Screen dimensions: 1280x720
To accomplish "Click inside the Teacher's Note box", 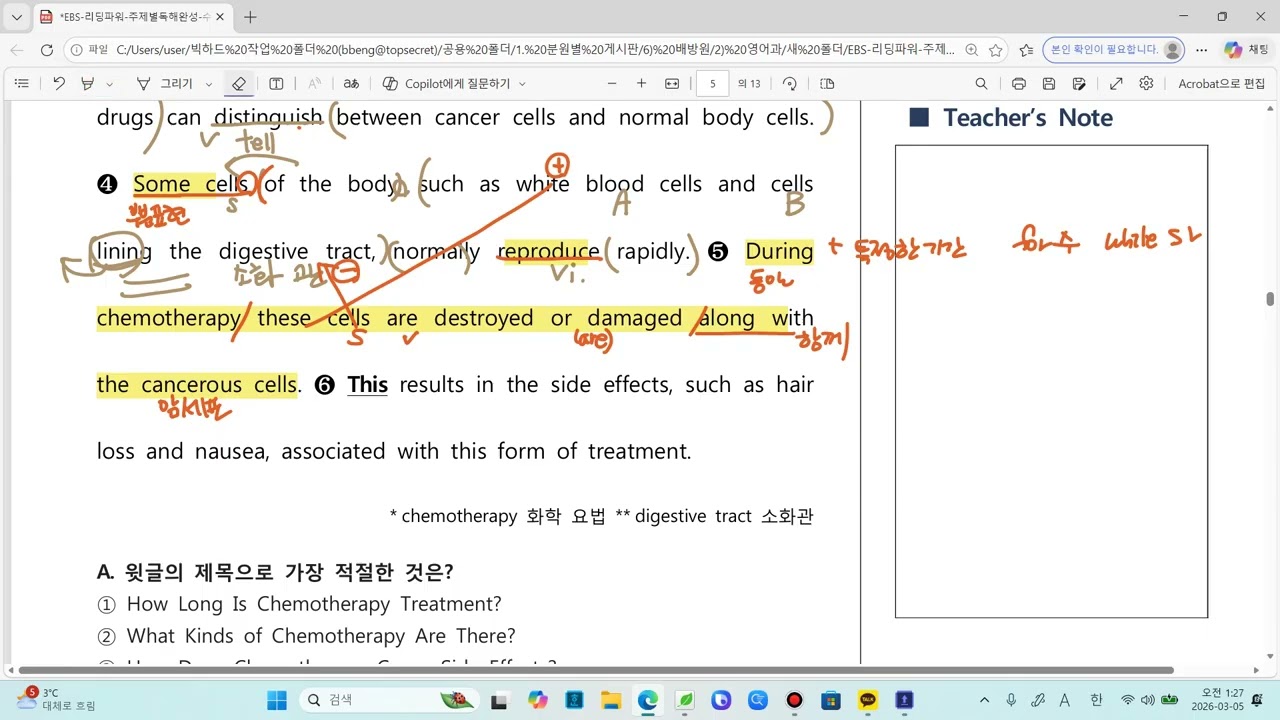I will pyautogui.click(x=1051, y=381).
